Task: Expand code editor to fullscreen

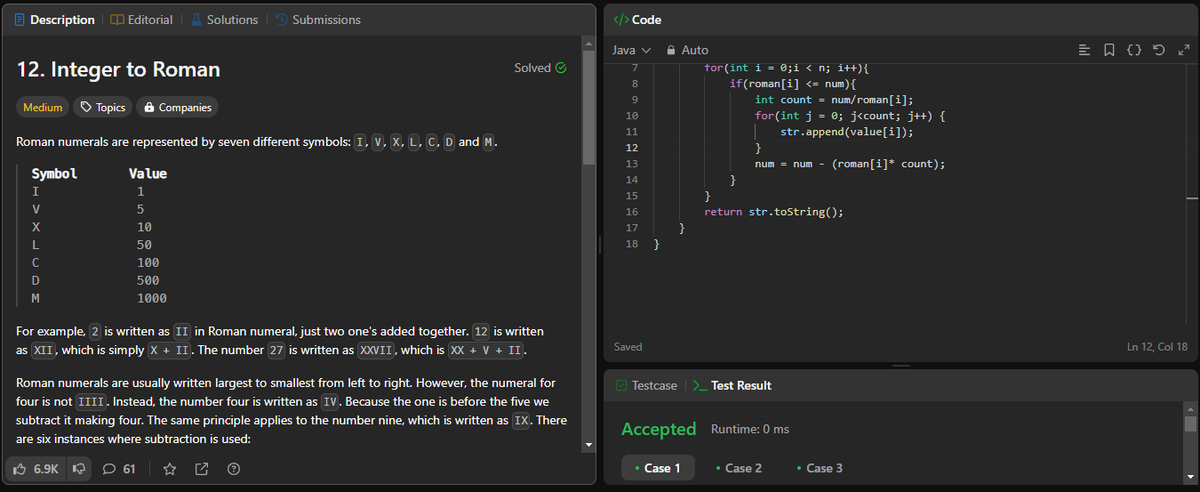Action: point(1183,50)
